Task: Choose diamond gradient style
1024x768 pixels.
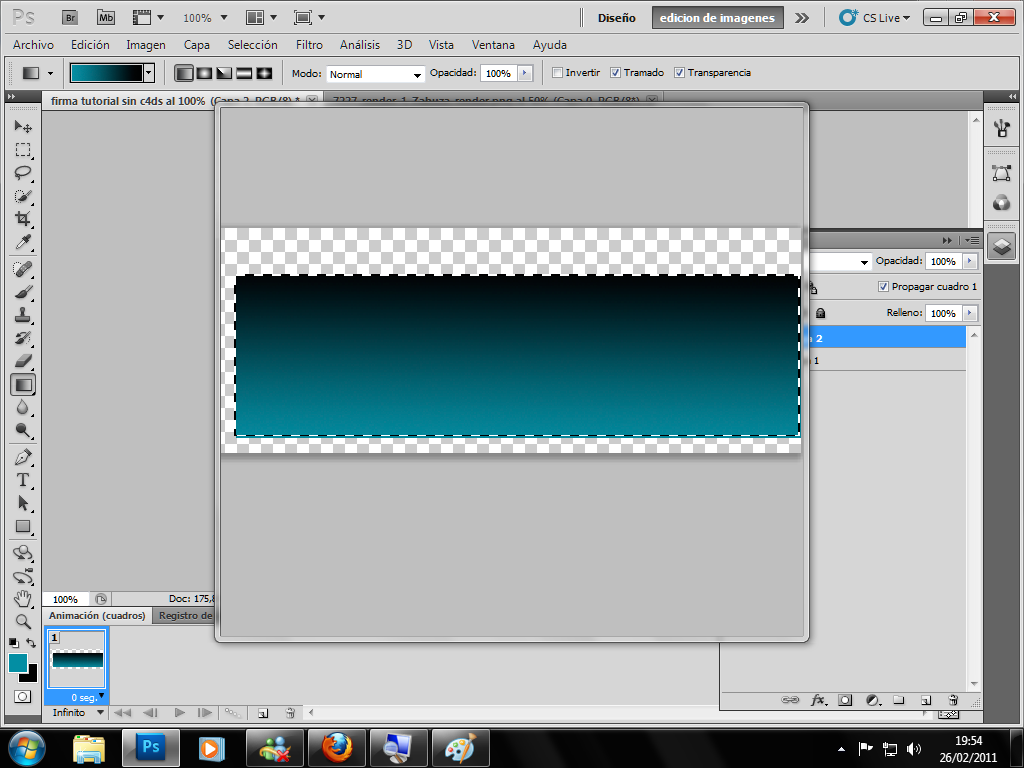Action: [x=264, y=73]
